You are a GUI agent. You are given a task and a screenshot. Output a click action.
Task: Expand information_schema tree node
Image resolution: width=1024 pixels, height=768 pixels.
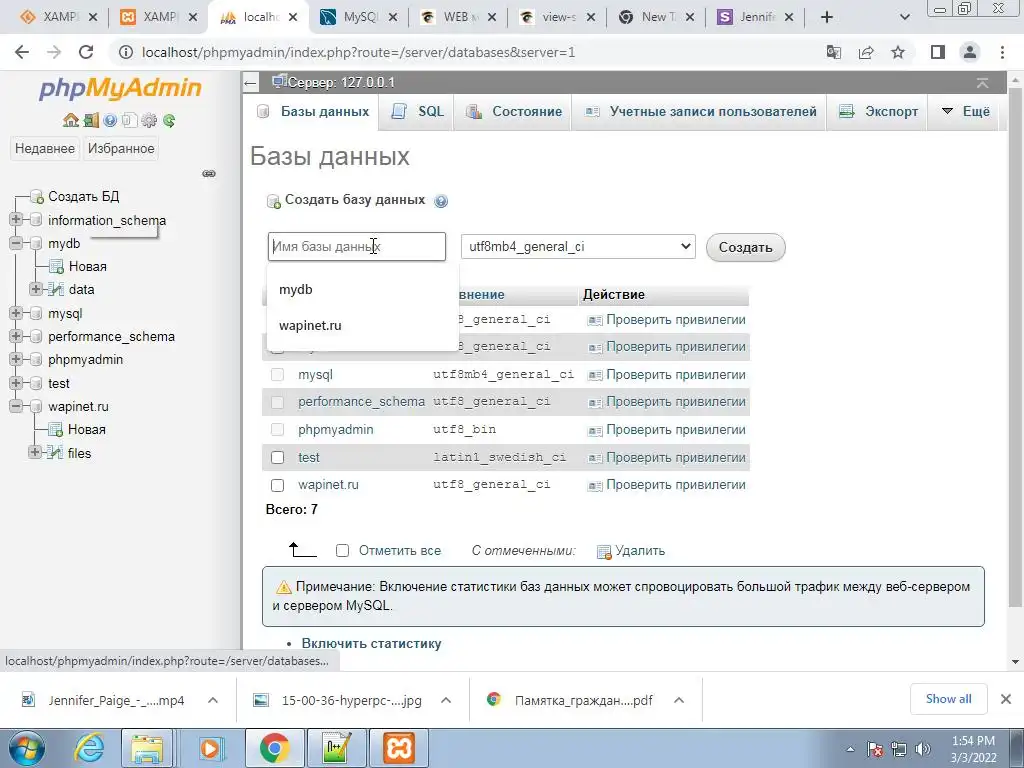16,219
